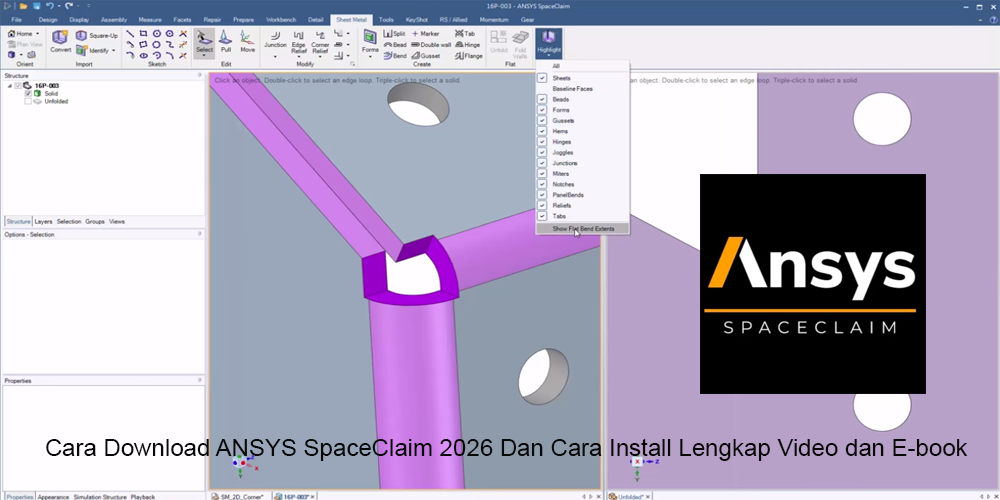1000x500 pixels.
Task: Toggle the Joggles highlight checkbox
Action: (542, 152)
